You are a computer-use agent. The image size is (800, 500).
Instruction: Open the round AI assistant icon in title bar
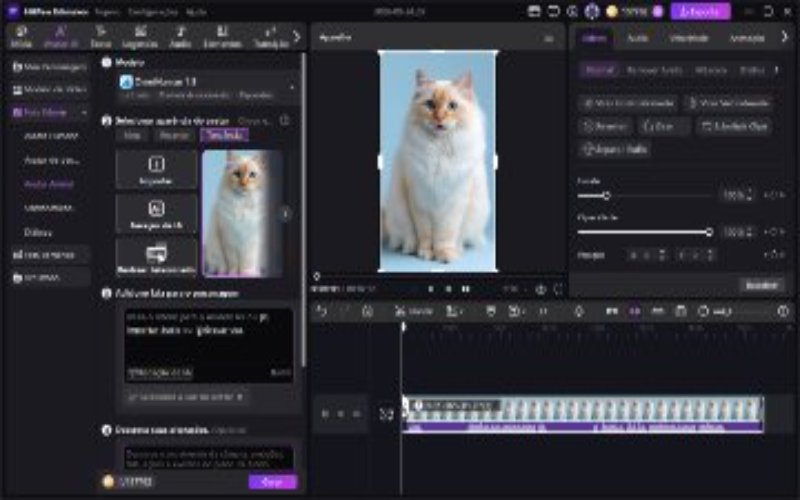point(592,11)
